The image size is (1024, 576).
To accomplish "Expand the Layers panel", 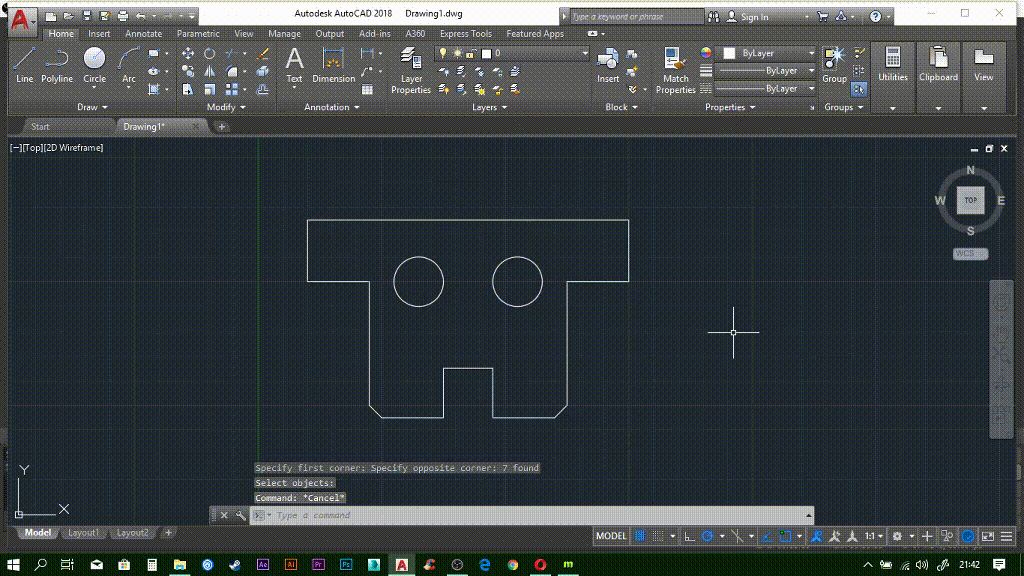I will 490,107.
